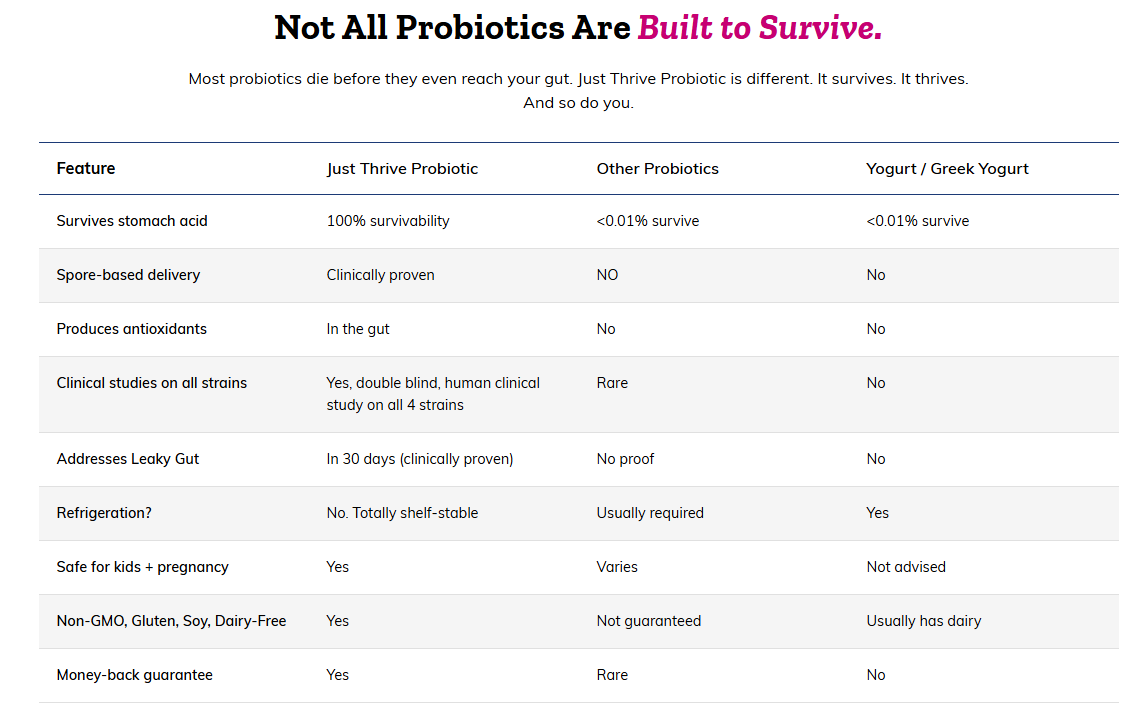Click the 'Feature' column header
This screenshot has width=1146, height=717.
tap(86, 169)
